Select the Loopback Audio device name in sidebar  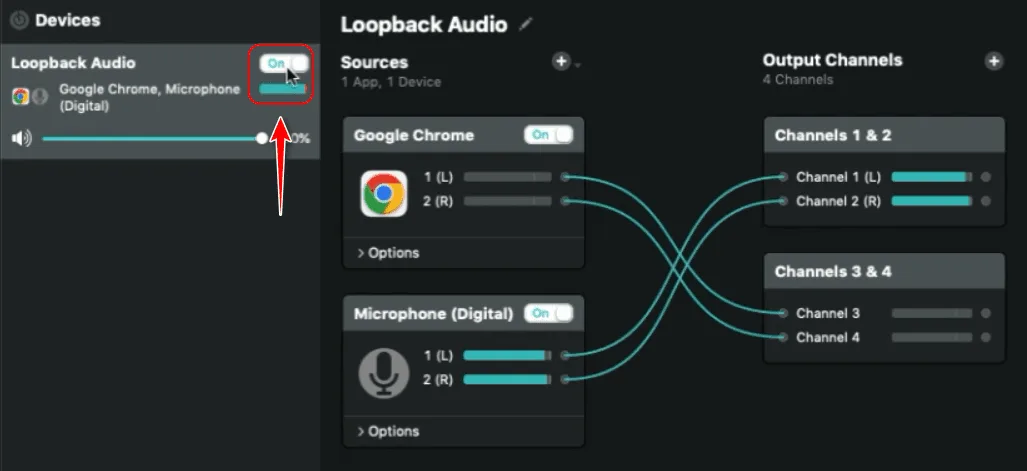click(73, 63)
